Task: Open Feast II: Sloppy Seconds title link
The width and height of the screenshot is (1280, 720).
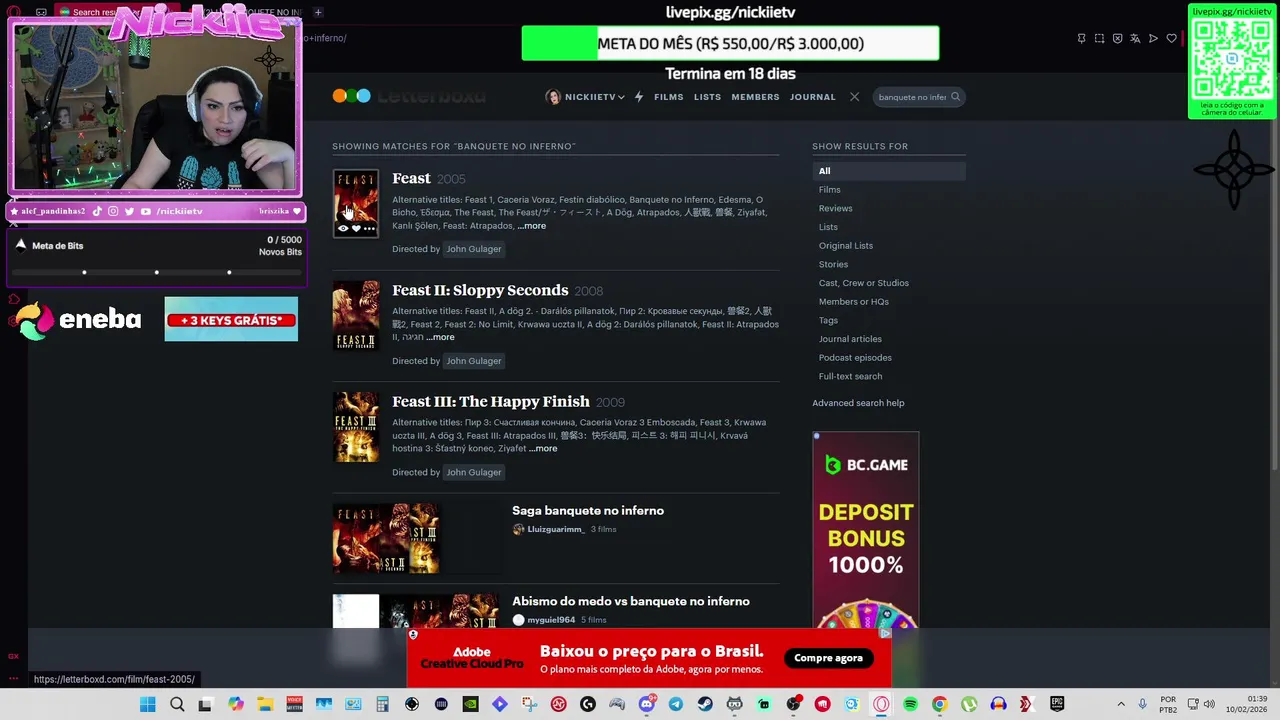Action: coord(480,290)
